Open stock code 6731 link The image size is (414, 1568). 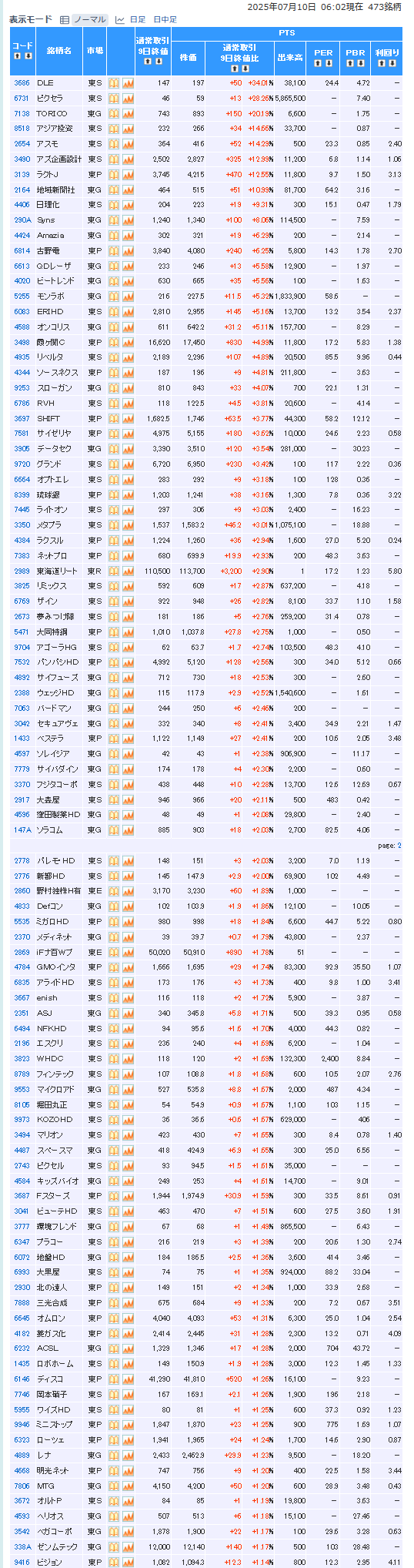click(x=22, y=99)
